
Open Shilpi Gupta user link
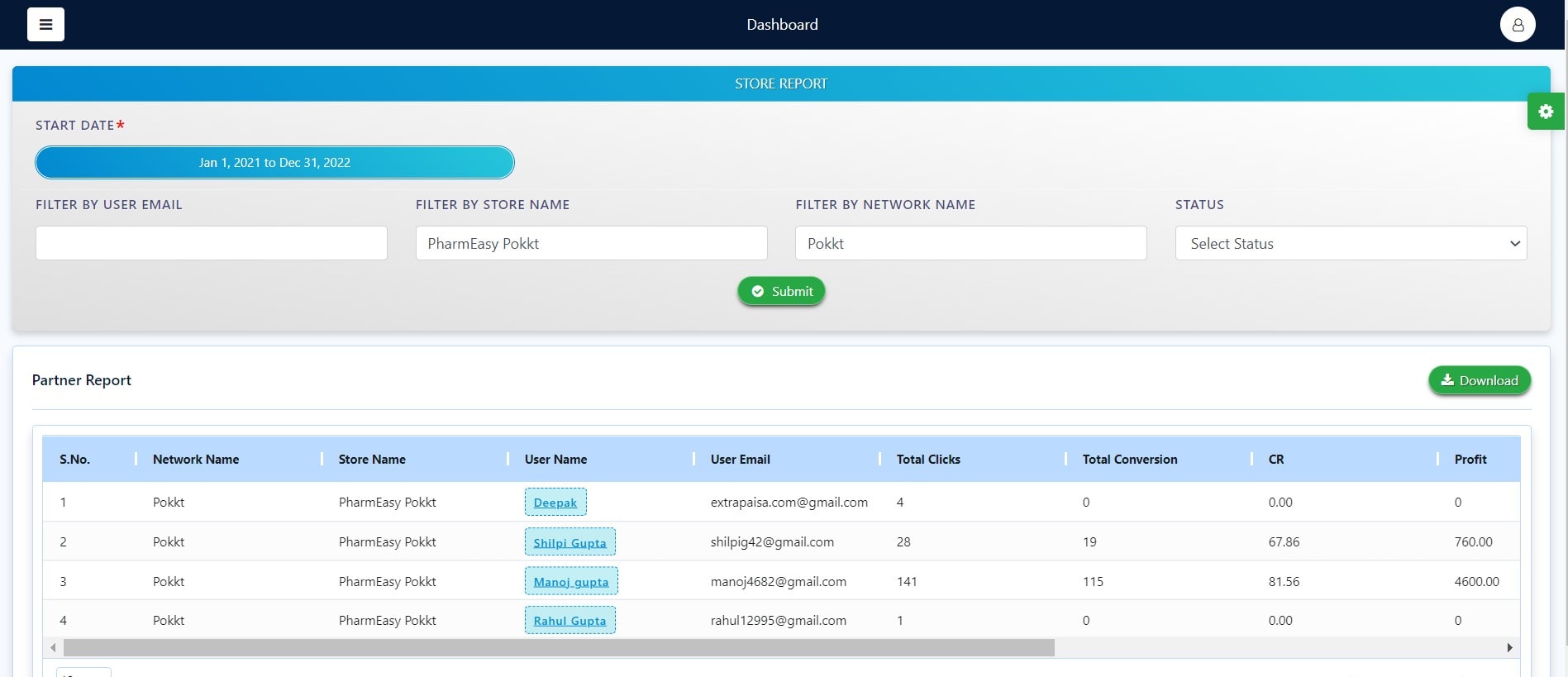[x=570, y=542]
